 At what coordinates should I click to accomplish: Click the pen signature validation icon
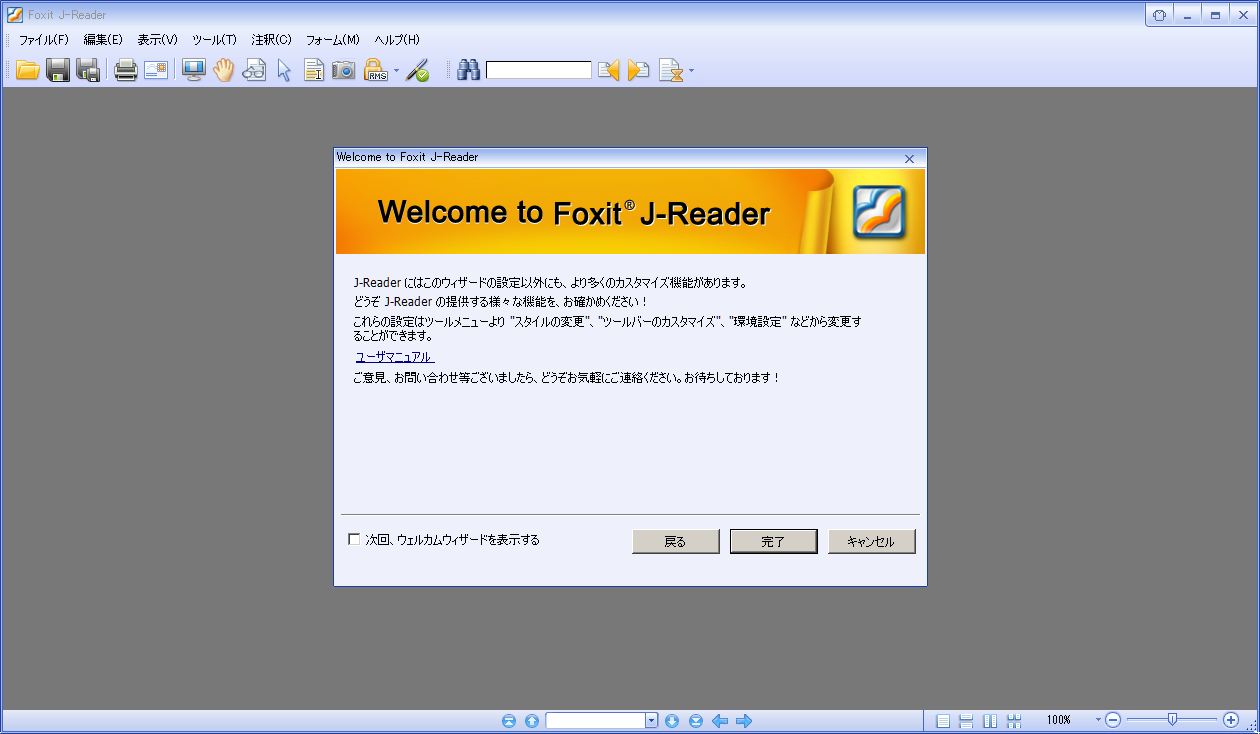click(x=418, y=70)
